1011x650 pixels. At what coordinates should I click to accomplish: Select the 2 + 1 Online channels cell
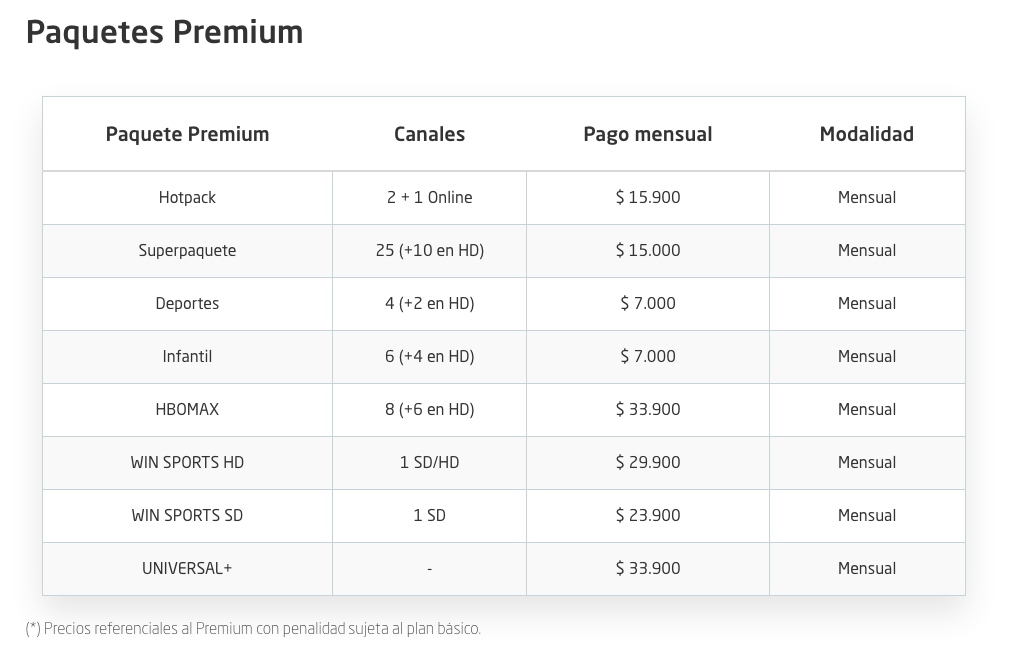(x=429, y=197)
